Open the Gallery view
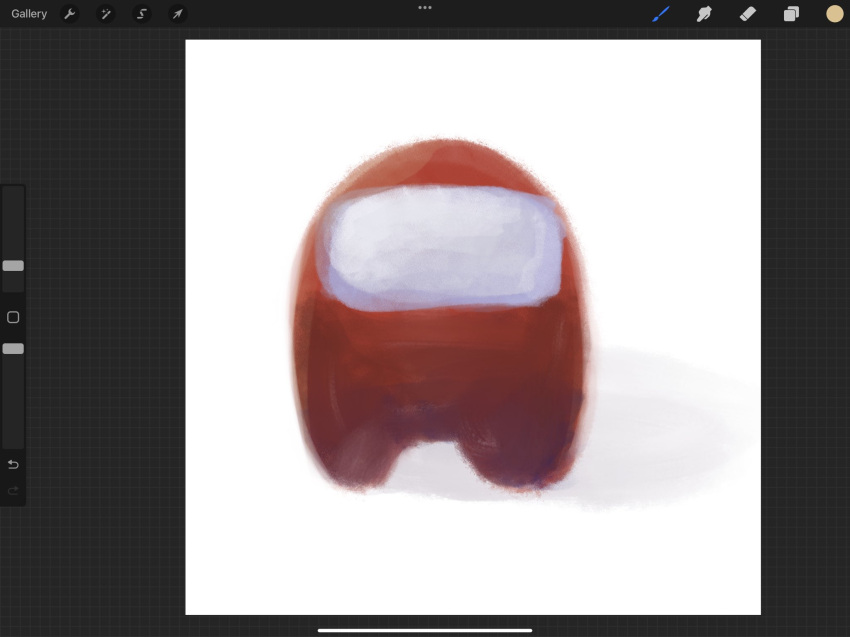The width and height of the screenshot is (850, 637). point(29,14)
